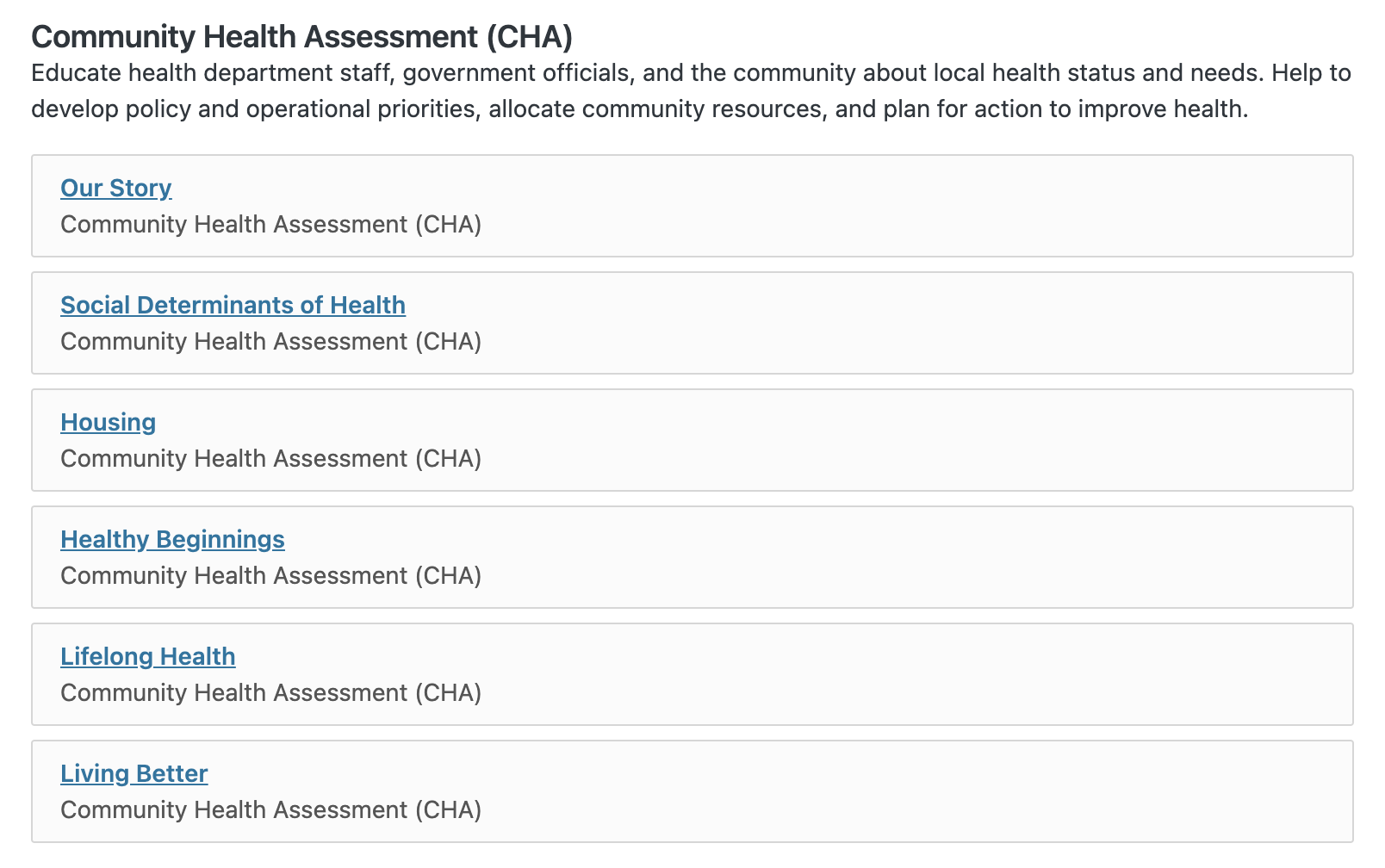
Task: Click the CHA subtitle under Social Determinants of Health
Action: pos(270,342)
